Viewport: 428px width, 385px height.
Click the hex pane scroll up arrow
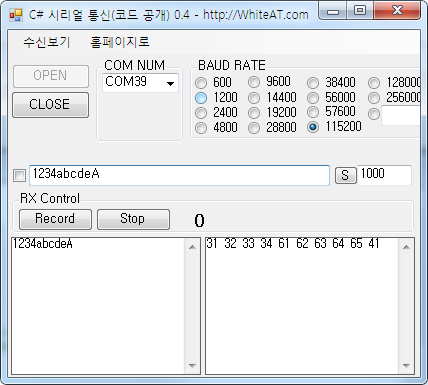pos(406,247)
